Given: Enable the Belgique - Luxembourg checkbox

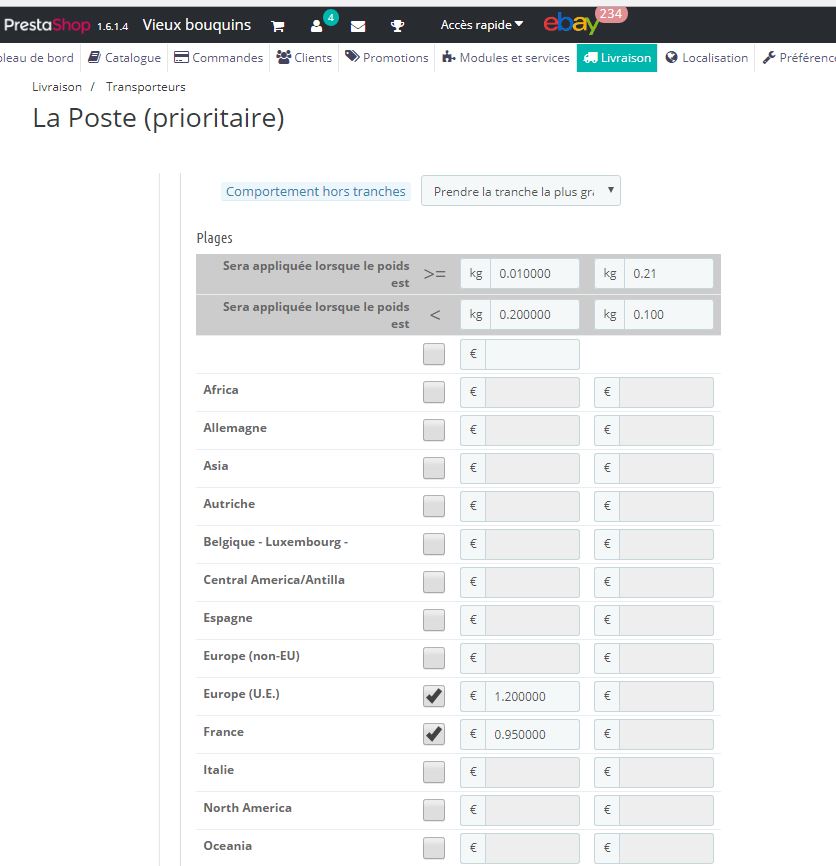Looking at the screenshot, I should [434, 544].
